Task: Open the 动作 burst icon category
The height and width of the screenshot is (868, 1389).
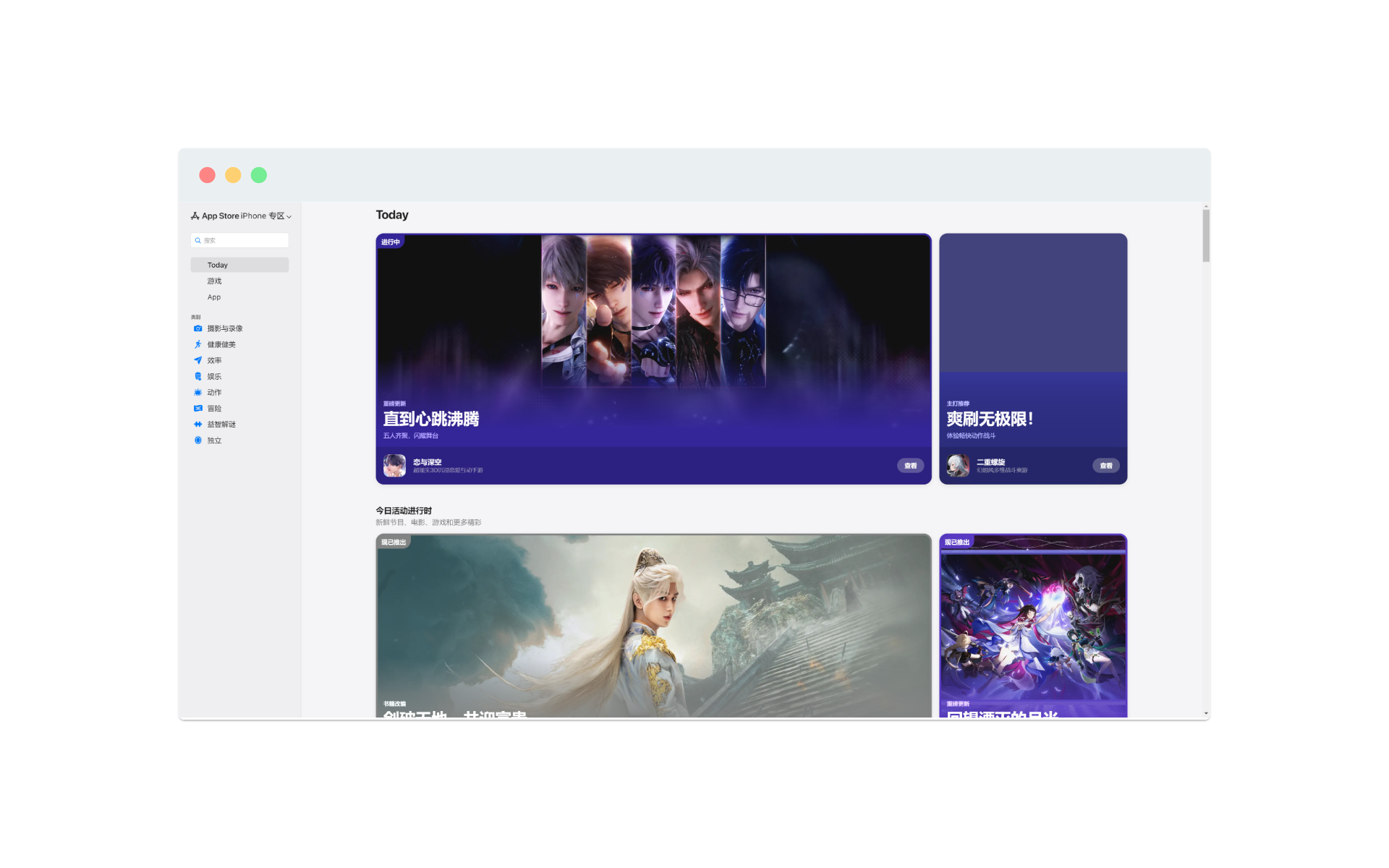Action: (x=197, y=392)
